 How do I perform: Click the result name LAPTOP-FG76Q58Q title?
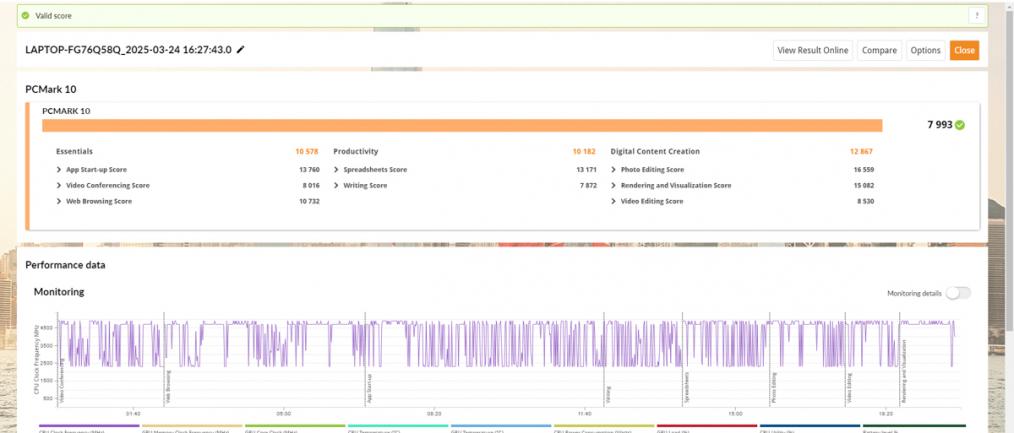point(128,50)
